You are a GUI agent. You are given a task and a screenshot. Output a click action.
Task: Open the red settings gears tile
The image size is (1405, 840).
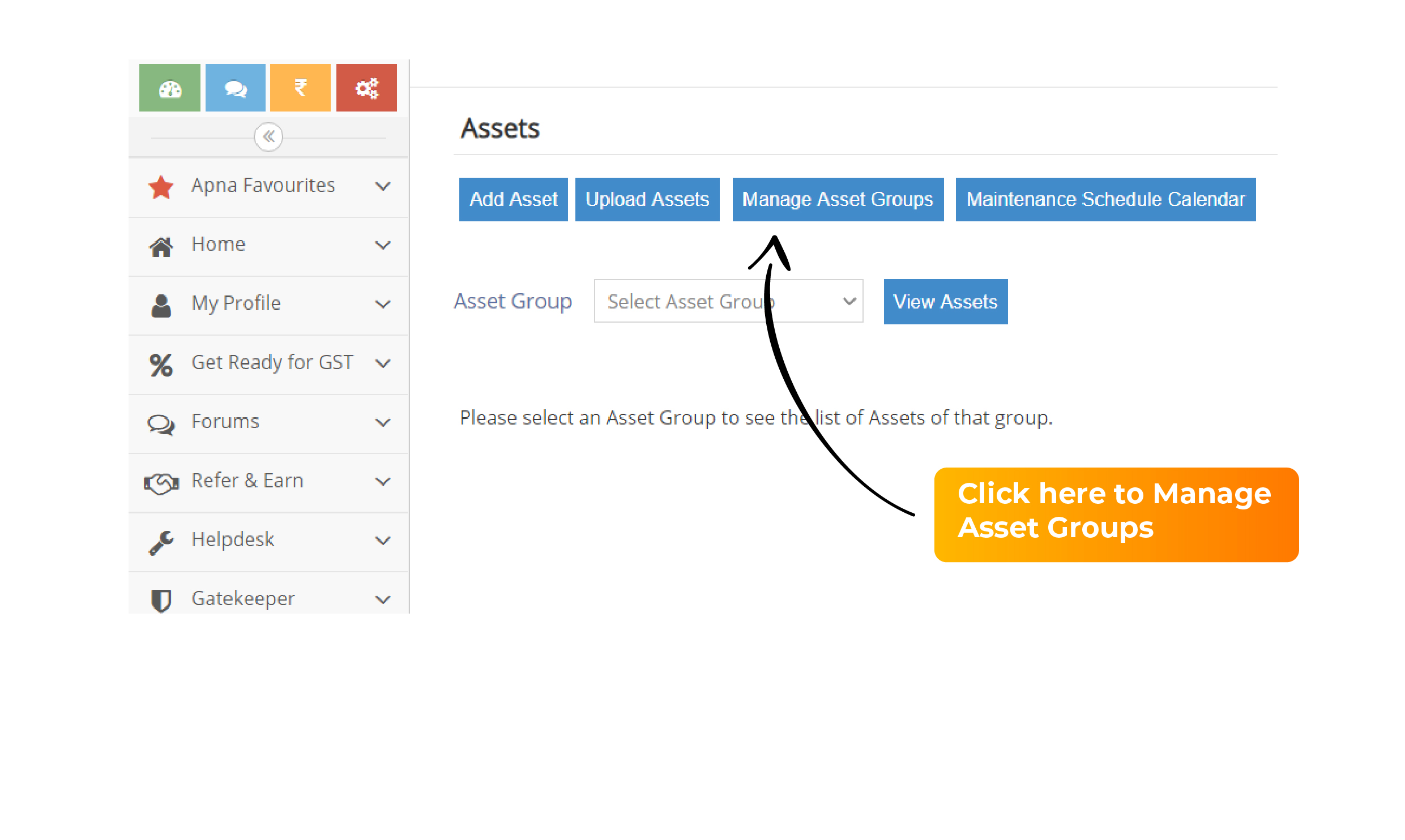(366, 88)
